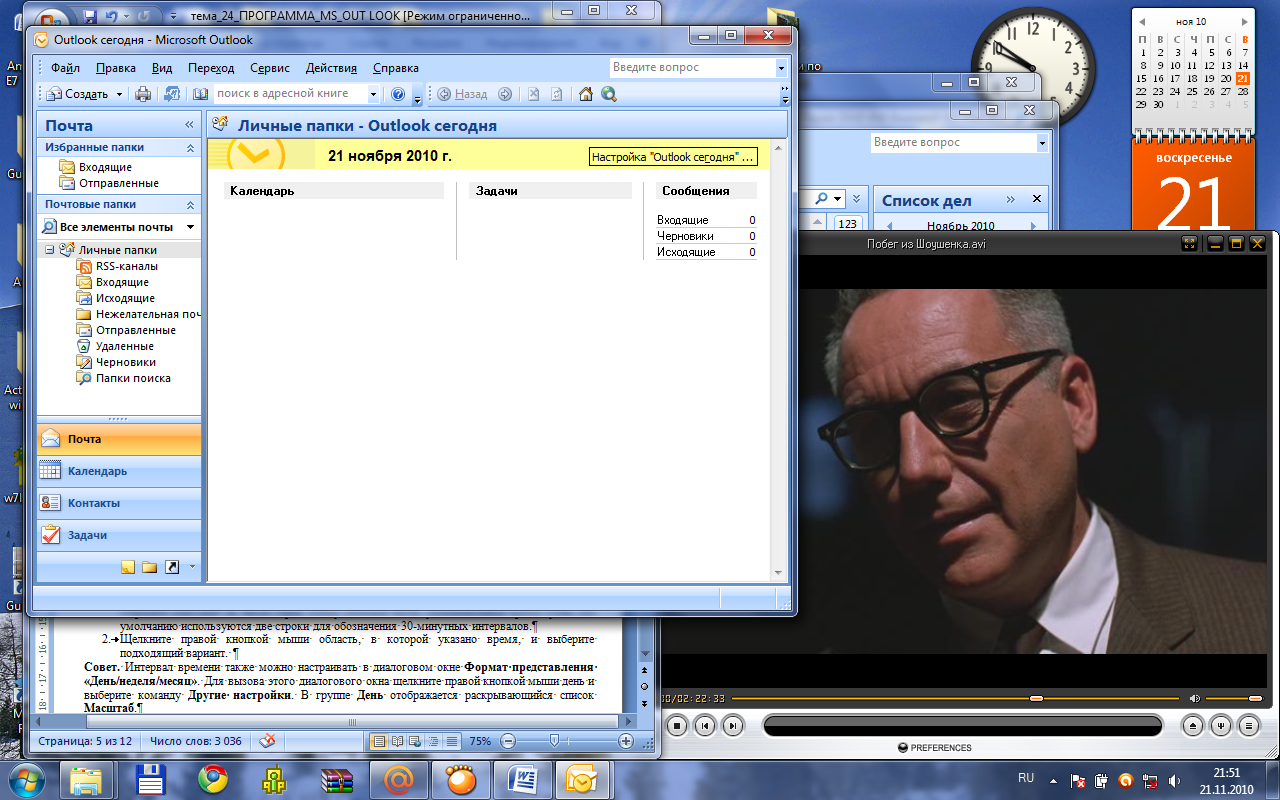This screenshot has height=800, width=1280.
Task: Click the Входящие link under Сообщения
Action: point(683,220)
